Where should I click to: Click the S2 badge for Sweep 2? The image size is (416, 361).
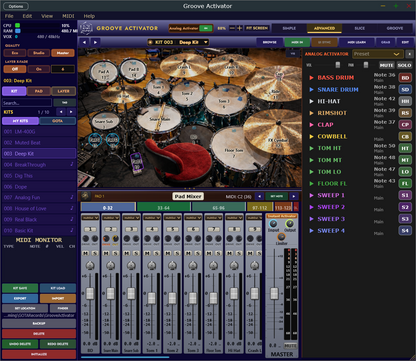(405, 207)
